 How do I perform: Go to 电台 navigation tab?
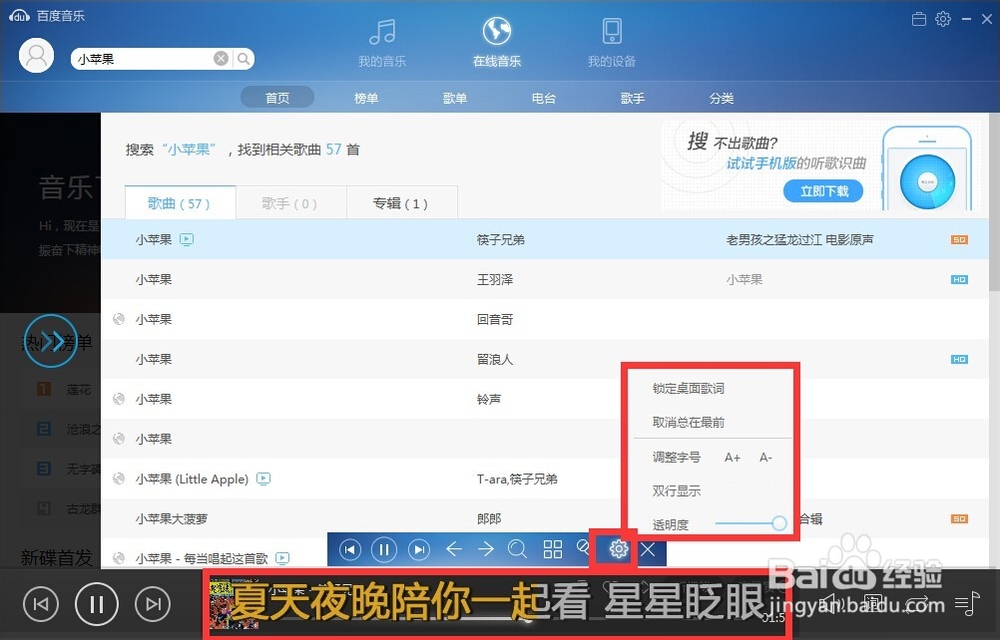click(x=543, y=98)
